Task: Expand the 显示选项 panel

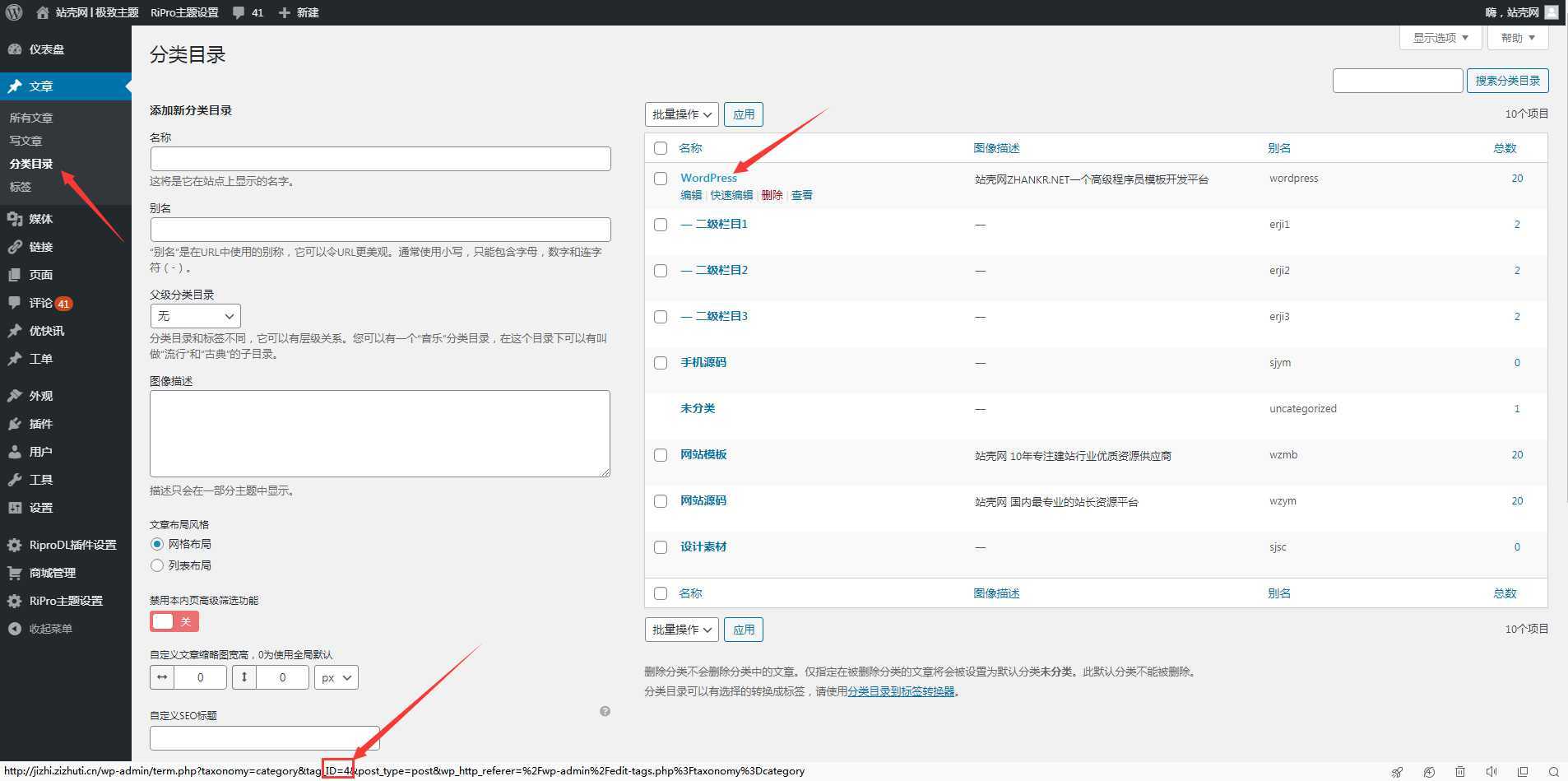Action: point(1440,38)
